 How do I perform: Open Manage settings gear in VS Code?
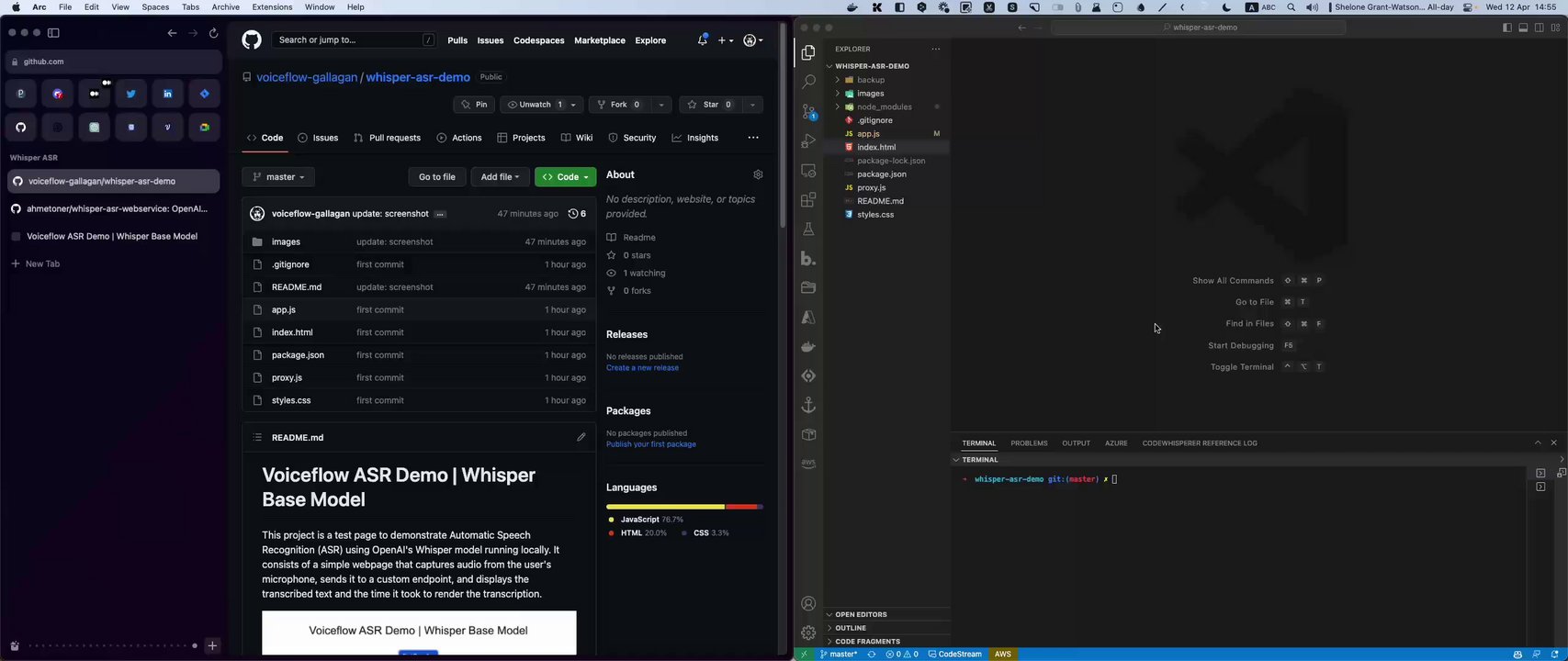tap(808, 633)
